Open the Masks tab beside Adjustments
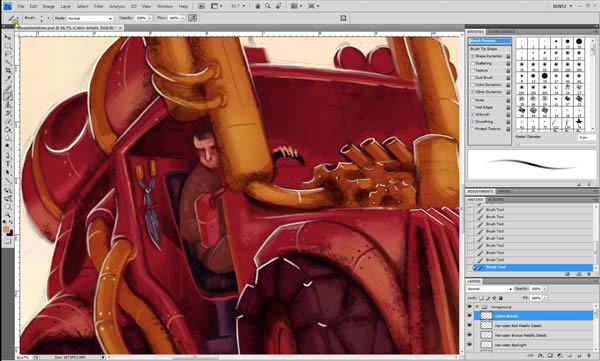Image resolution: width=600 pixels, height=361 pixels. click(x=504, y=191)
